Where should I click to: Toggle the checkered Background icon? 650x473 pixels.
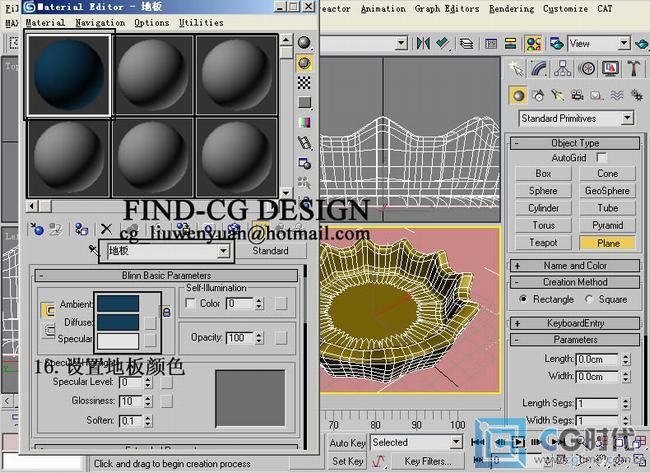304,82
